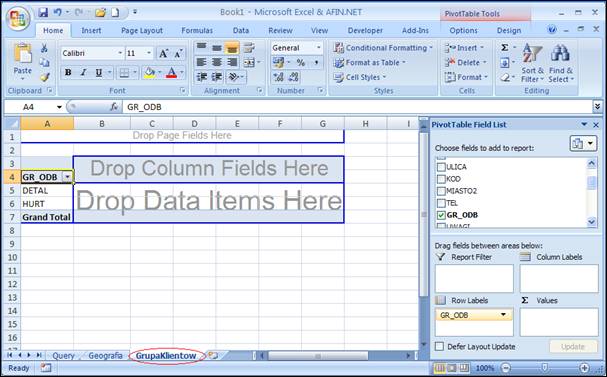The image size is (607, 377).
Task: Open the Data ribbon tab
Action: coord(241,31)
